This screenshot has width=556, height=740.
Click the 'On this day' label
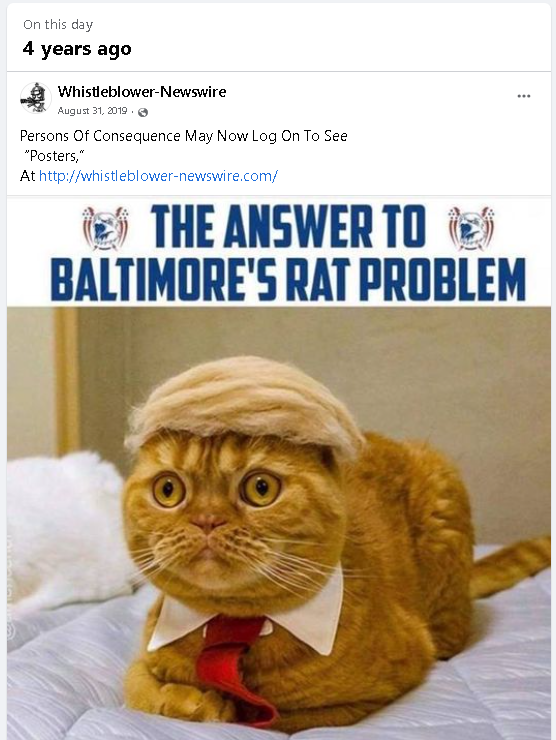[58, 25]
